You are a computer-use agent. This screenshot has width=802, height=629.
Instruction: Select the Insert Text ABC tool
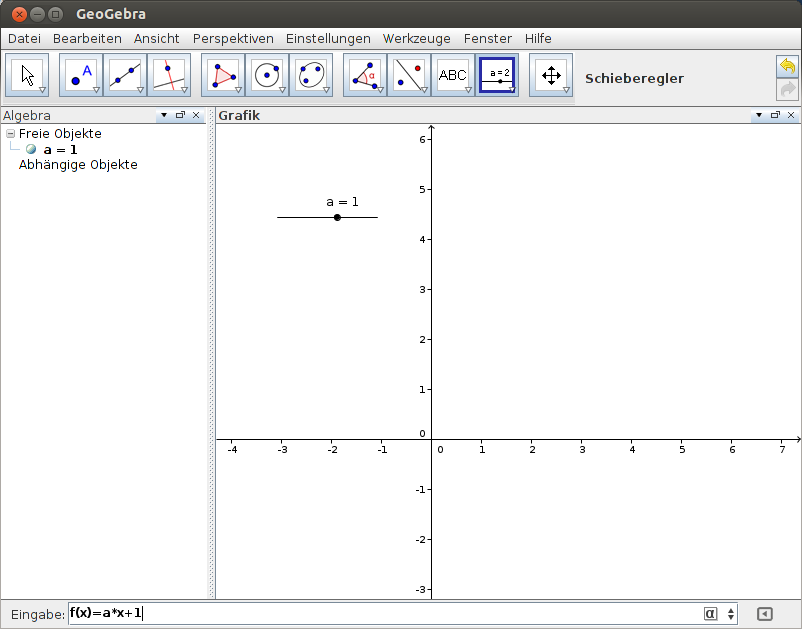(453, 75)
